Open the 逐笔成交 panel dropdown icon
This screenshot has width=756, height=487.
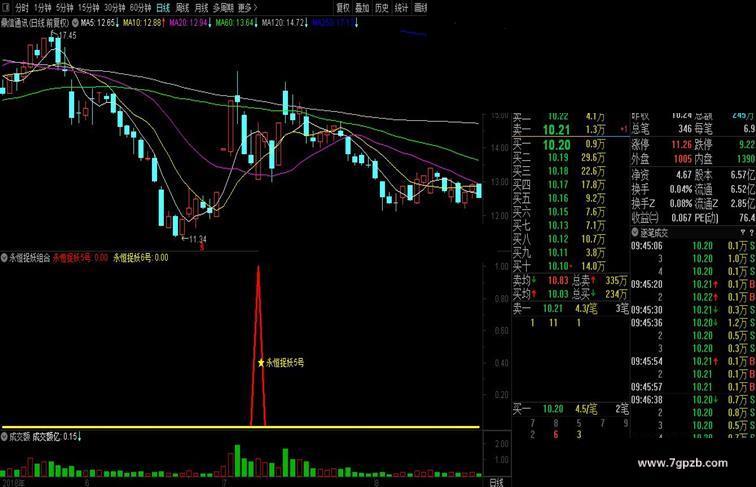[635, 233]
